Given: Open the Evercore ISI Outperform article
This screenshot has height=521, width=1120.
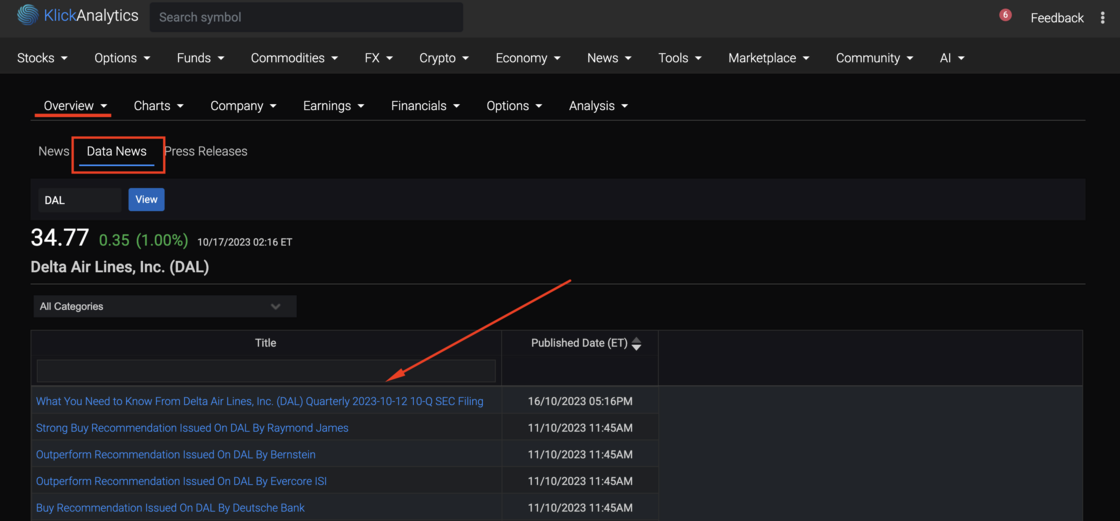Looking at the screenshot, I should [181, 482].
